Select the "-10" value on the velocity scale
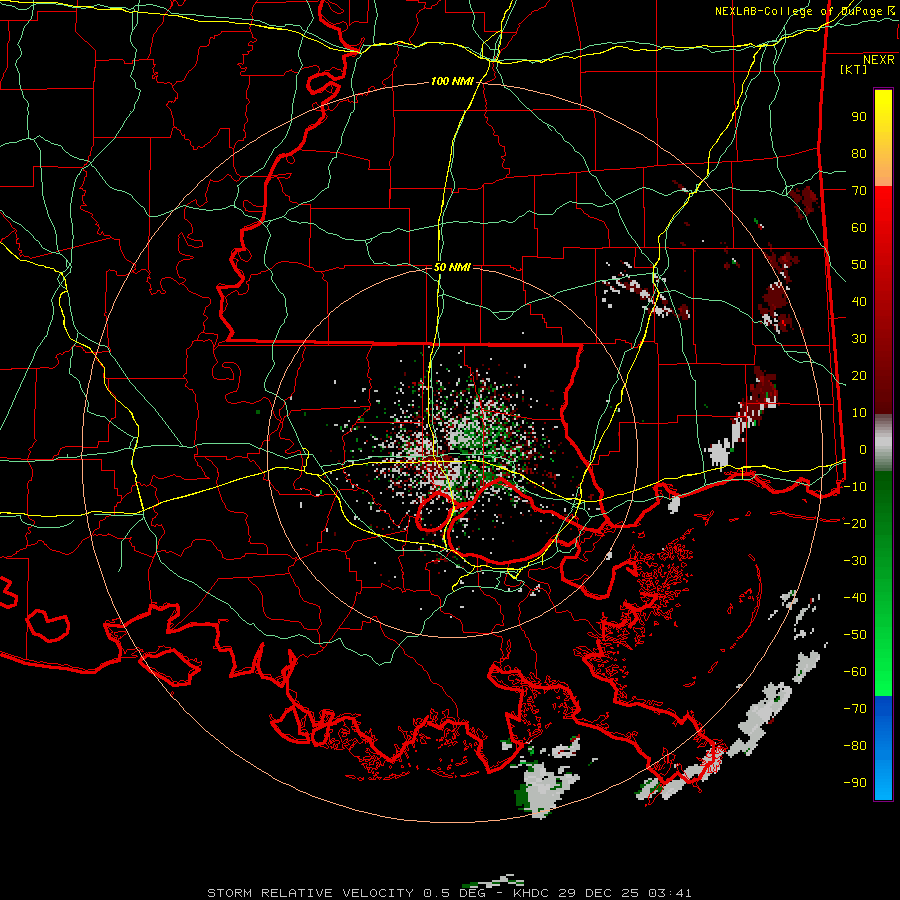900x900 pixels. pyautogui.click(x=855, y=487)
